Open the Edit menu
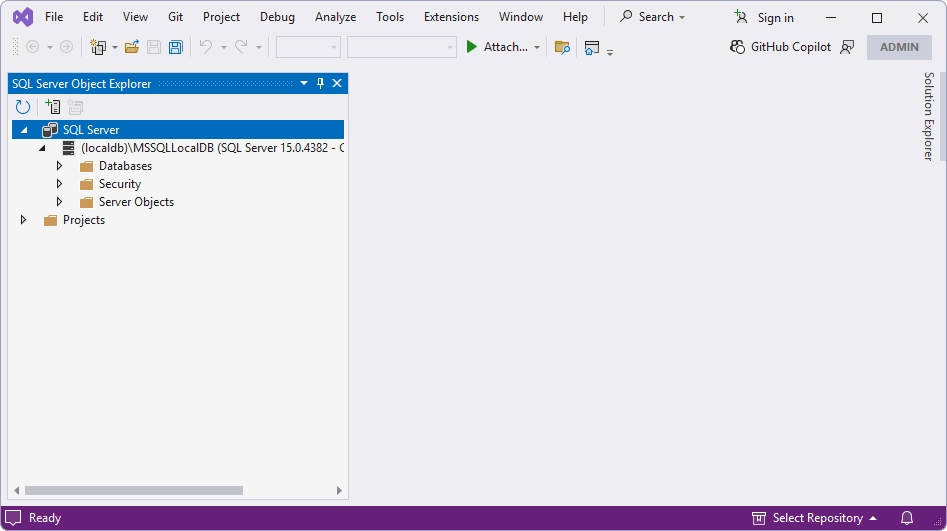947x531 pixels. tap(92, 17)
